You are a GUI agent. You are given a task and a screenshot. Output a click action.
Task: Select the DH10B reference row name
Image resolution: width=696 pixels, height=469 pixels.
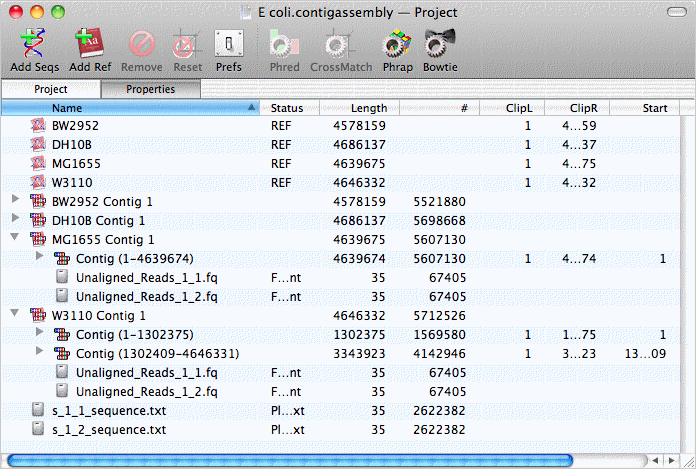pos(71,145)
